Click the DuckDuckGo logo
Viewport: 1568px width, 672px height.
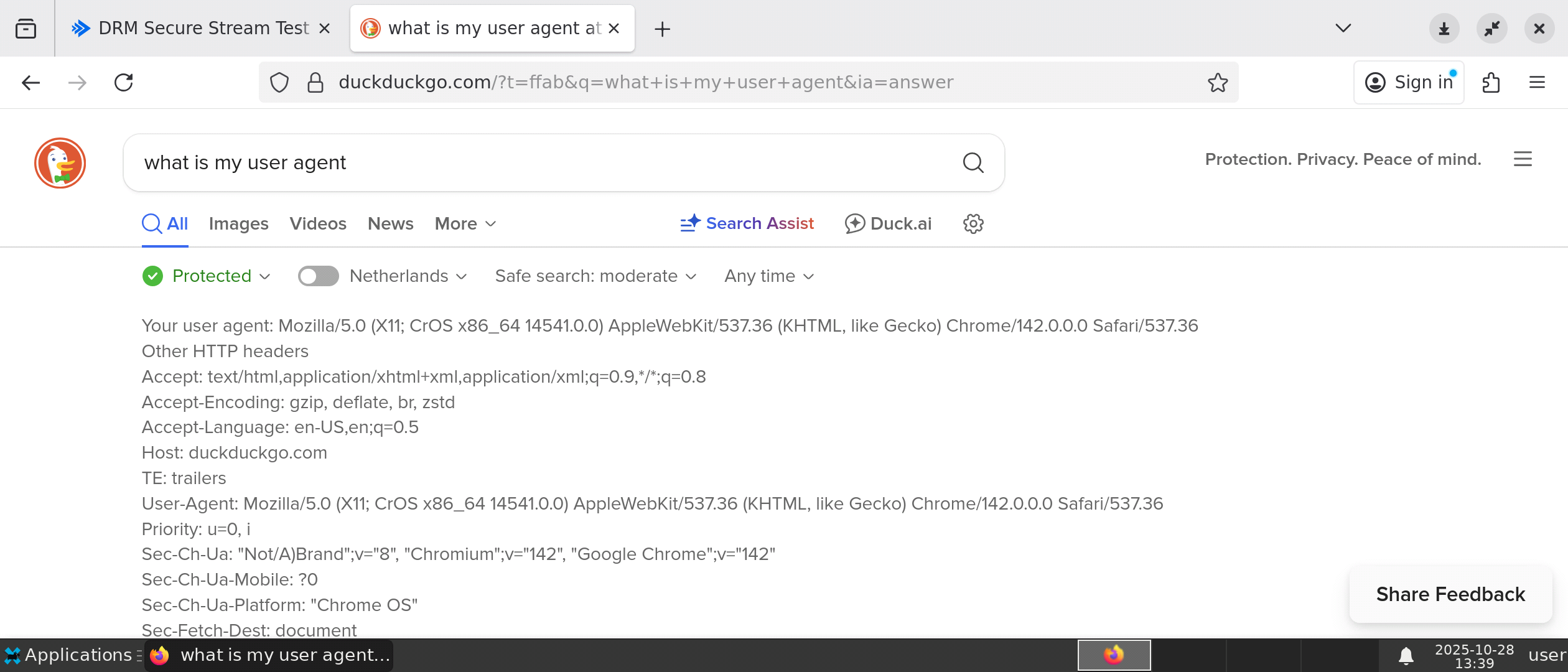click(60, 163)
